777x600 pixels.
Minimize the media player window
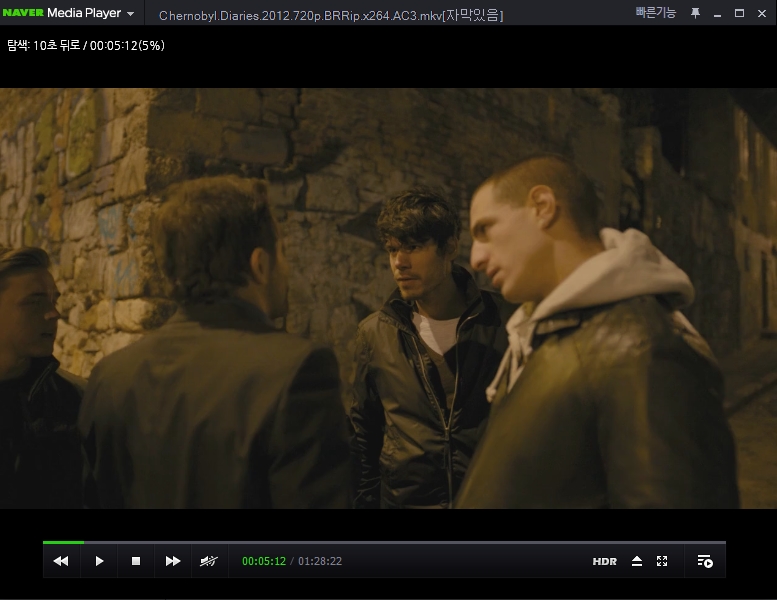click(x=718, y=13)
